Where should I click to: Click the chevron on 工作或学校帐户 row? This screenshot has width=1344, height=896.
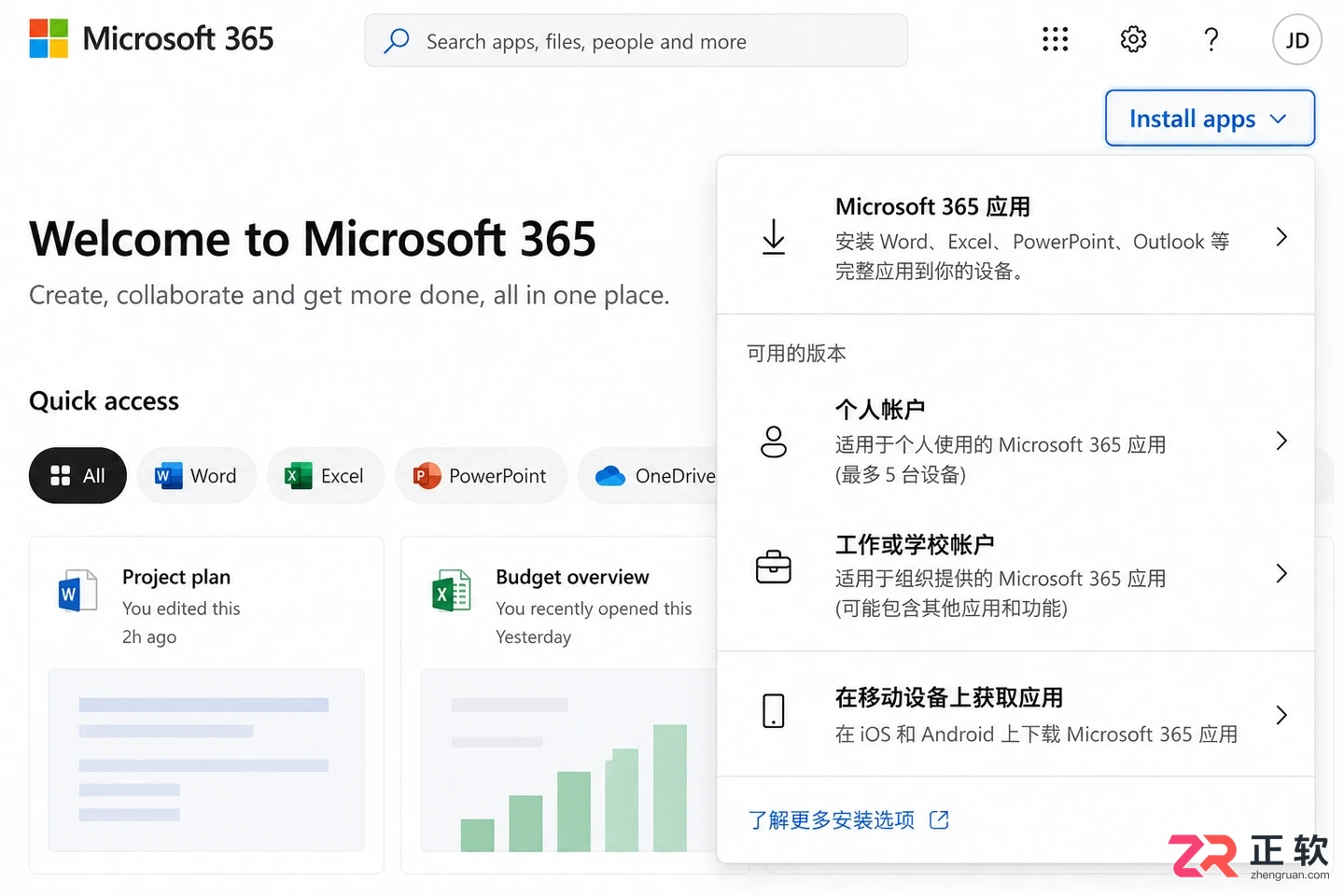pos(1281,573)
